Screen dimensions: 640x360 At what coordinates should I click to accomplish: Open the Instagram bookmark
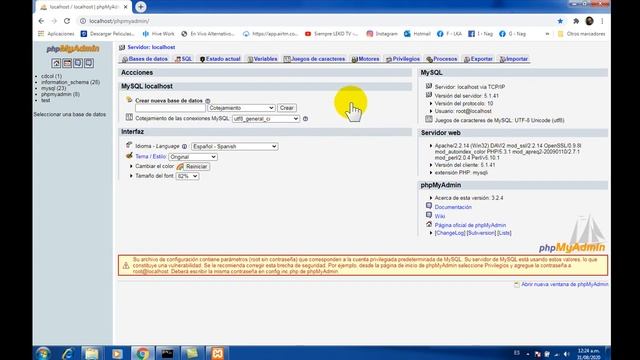[x=382, y=34]
